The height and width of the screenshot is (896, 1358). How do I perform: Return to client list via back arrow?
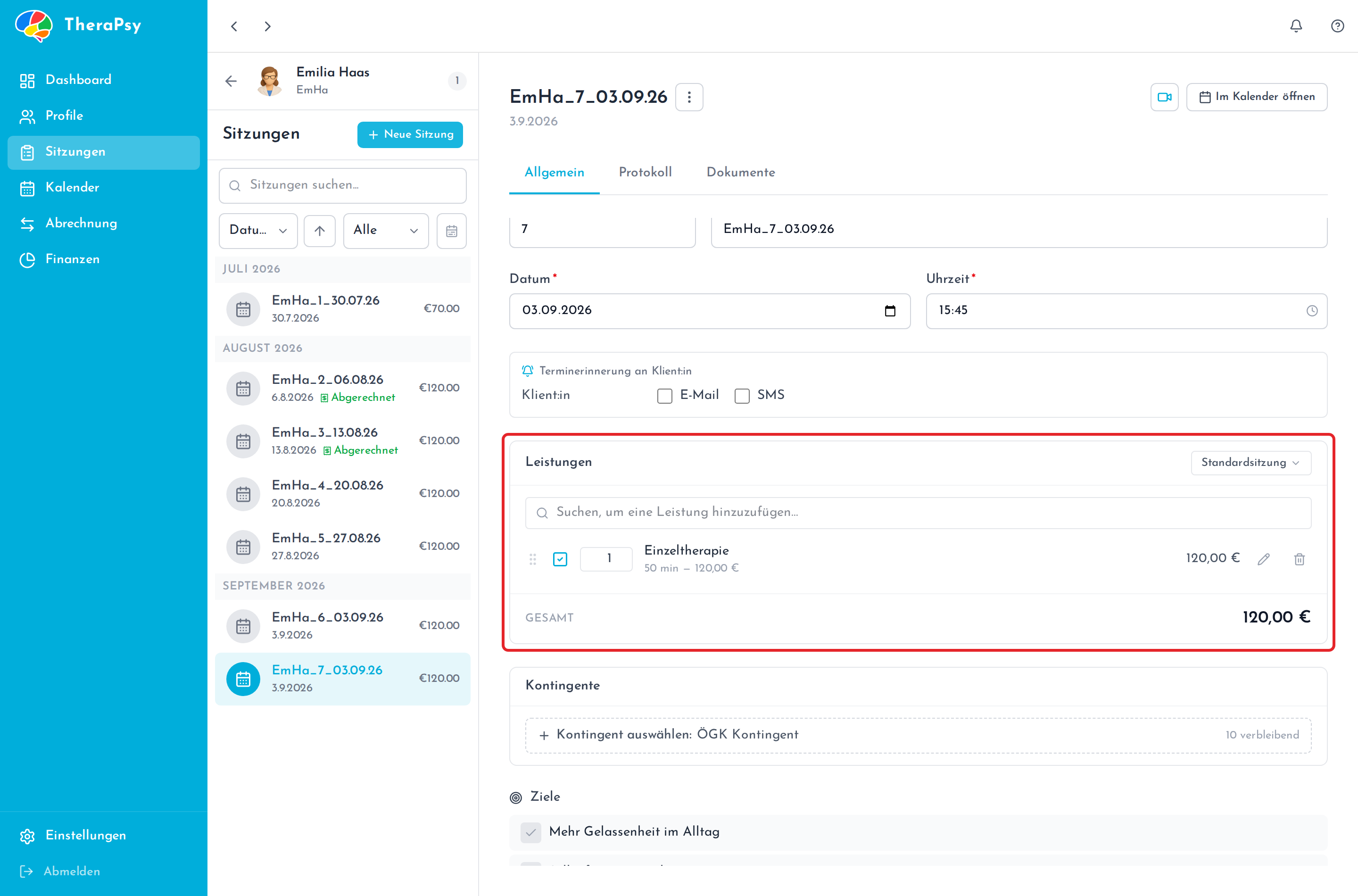[x=231, y=81]
